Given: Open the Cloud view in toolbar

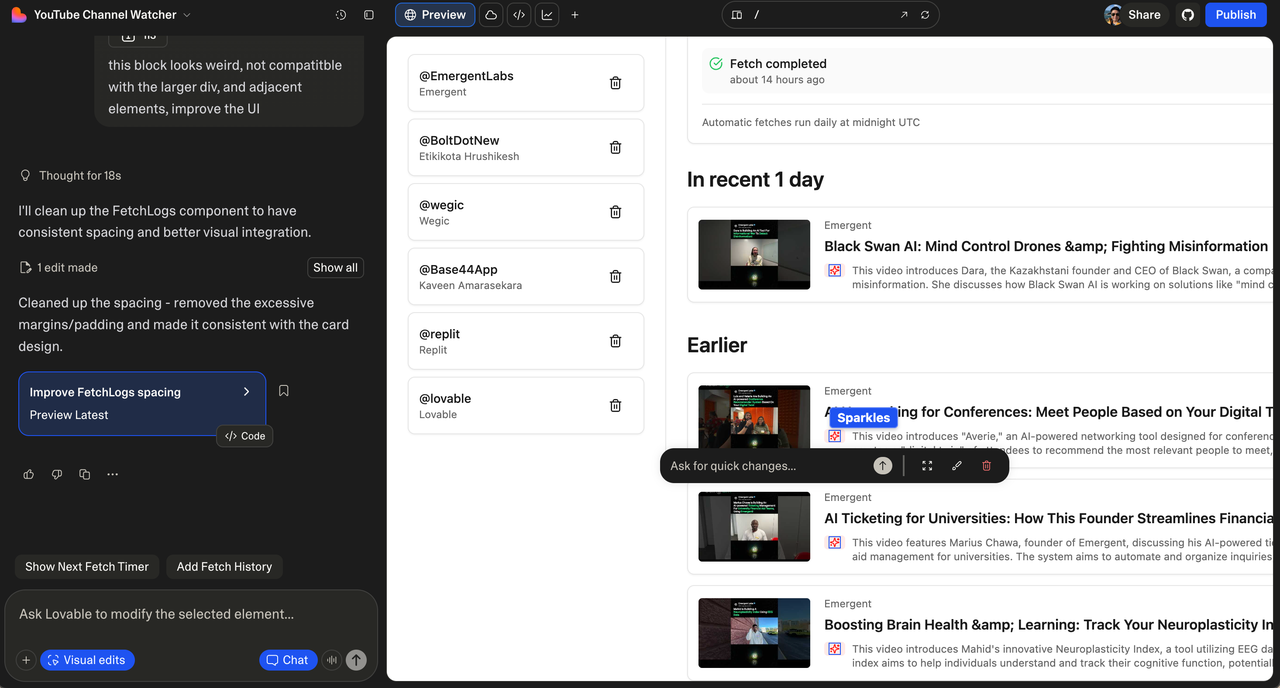Looking at the screenshot, I should (x=491, y=15).
